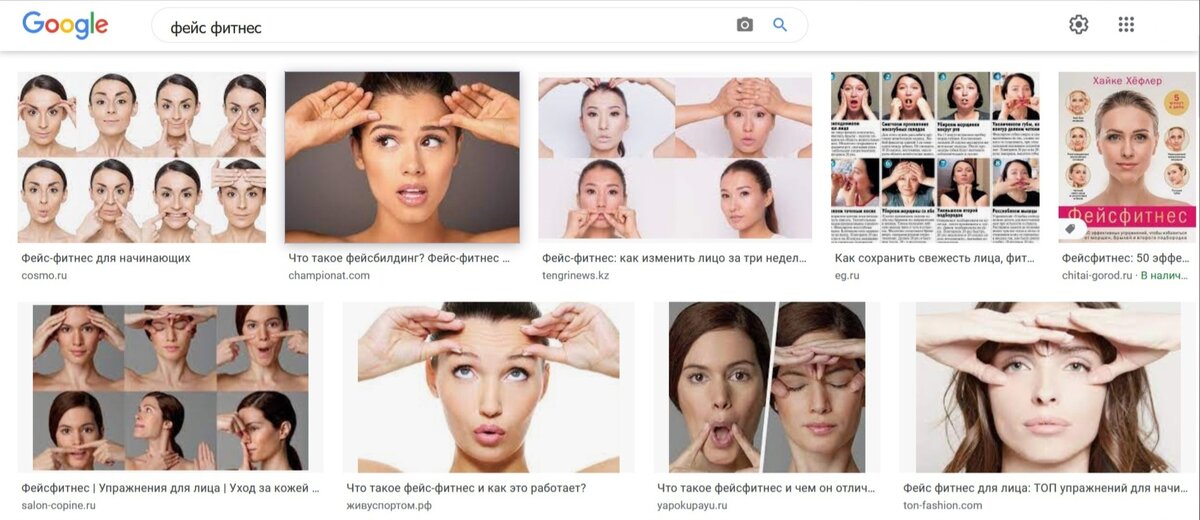Click the magnifier search icon
This screenshot has width=1200, height=520.
coord(780,25)
